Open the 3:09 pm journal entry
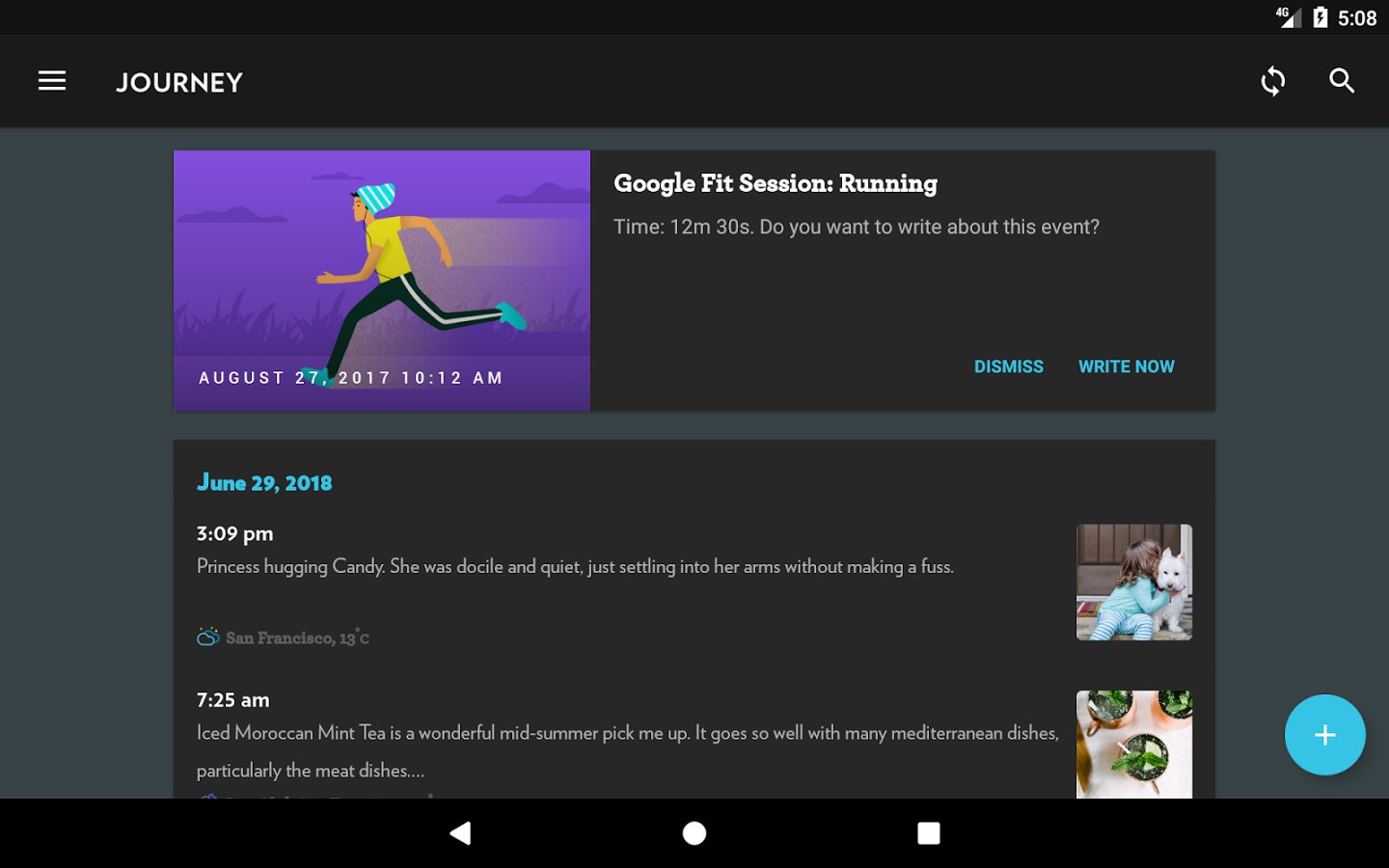The height and width of the screenshot is (868, 1389). [x=694, y=583]
